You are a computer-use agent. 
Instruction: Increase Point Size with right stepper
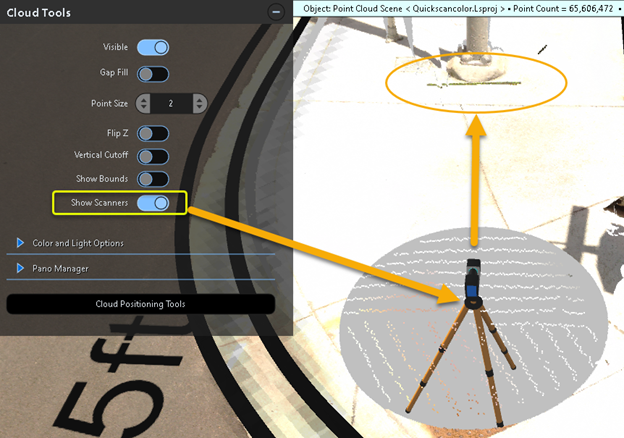[200, 103]
